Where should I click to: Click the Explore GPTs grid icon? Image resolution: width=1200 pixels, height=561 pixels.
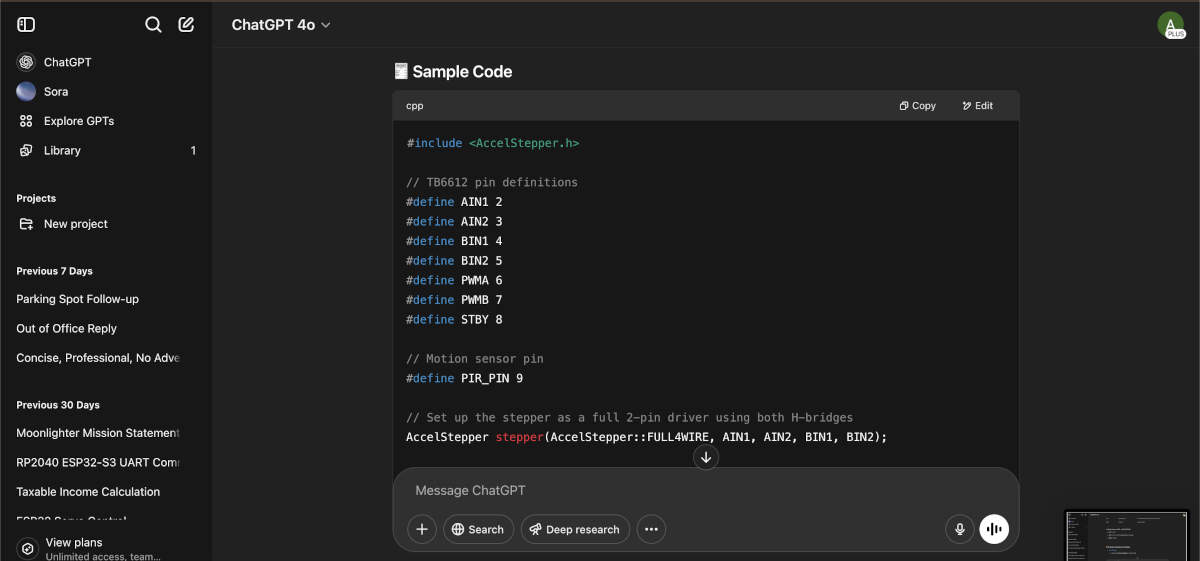coord(26,121)
